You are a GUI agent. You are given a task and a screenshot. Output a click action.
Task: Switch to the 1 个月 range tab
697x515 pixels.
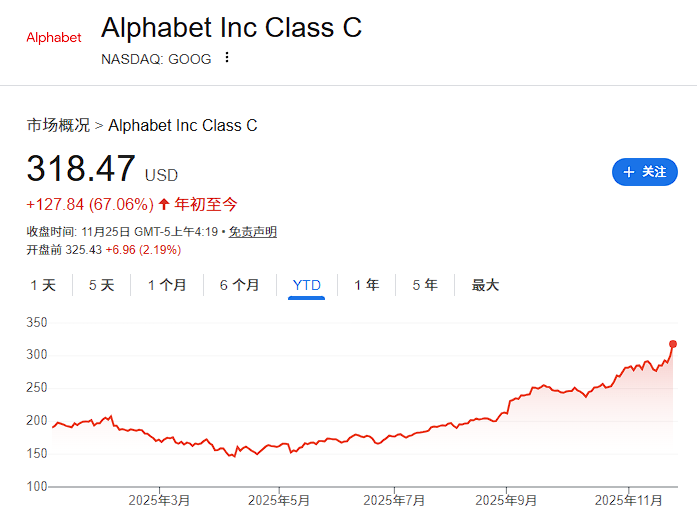click(x=167, y=285)
